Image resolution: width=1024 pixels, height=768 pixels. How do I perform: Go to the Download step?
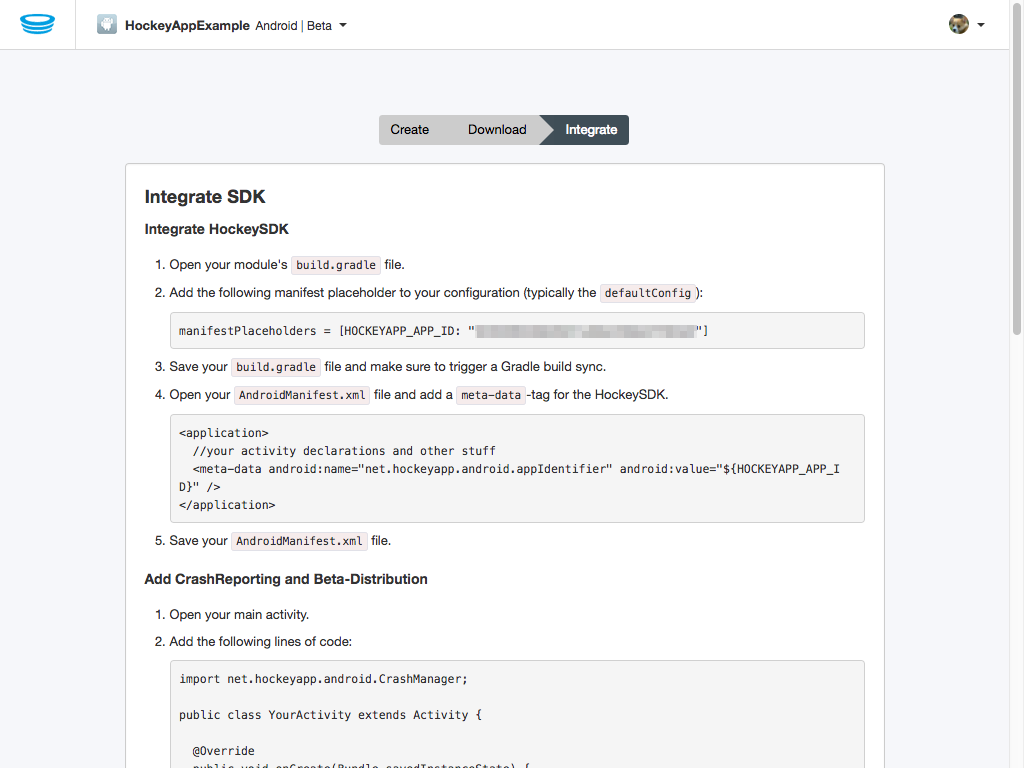[x=497, y=129]
